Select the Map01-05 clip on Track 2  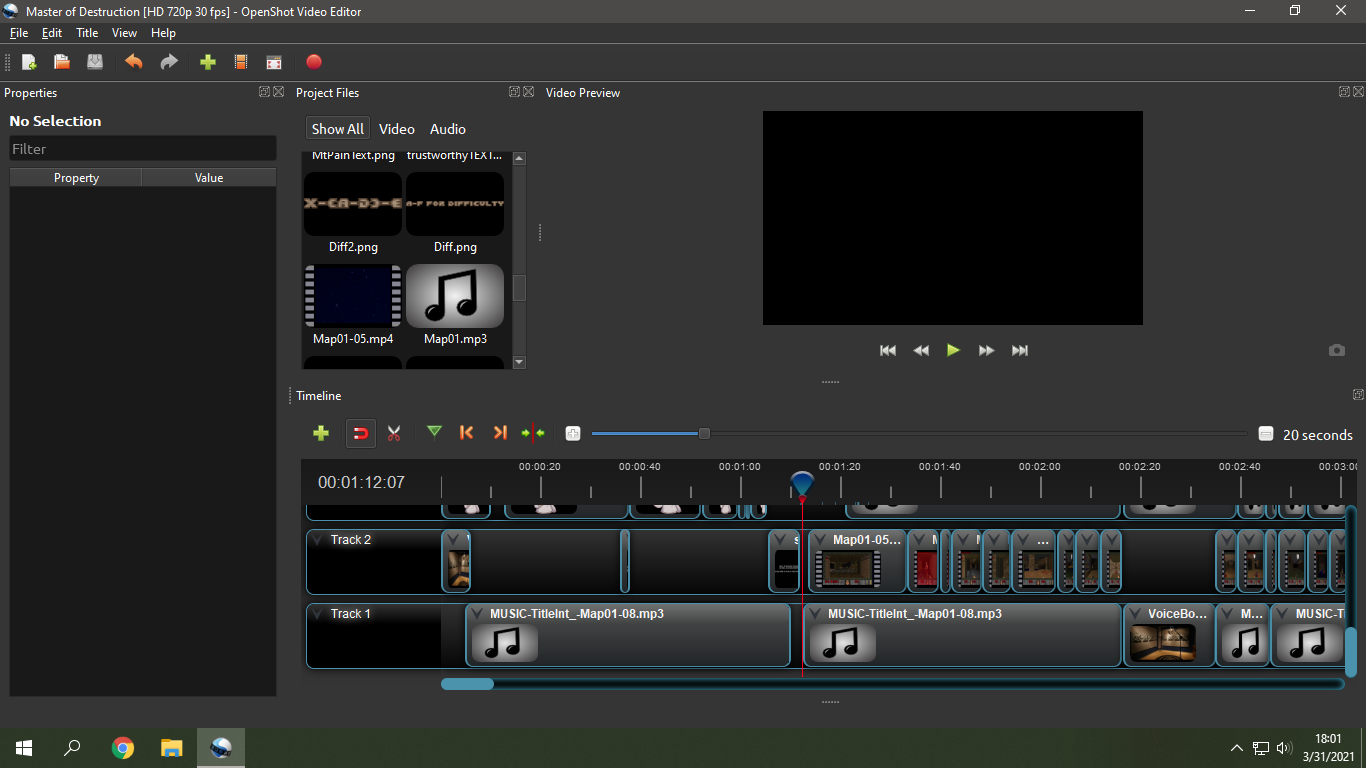point(858,561)
